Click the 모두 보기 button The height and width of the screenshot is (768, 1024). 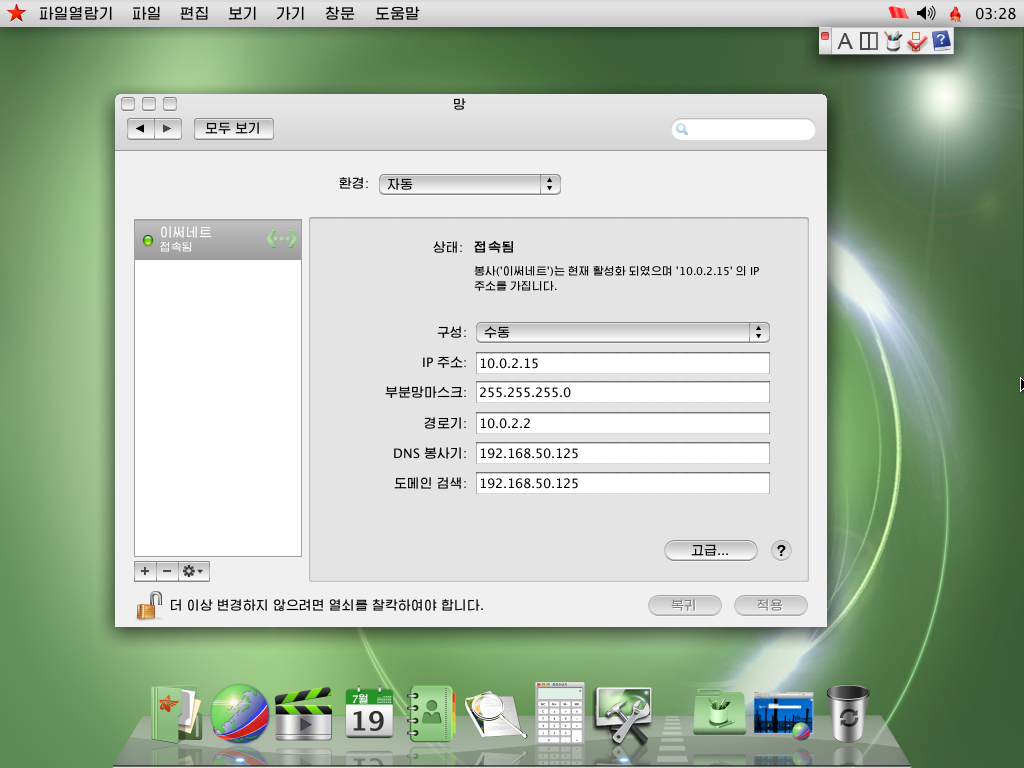[x=233, y=129]
